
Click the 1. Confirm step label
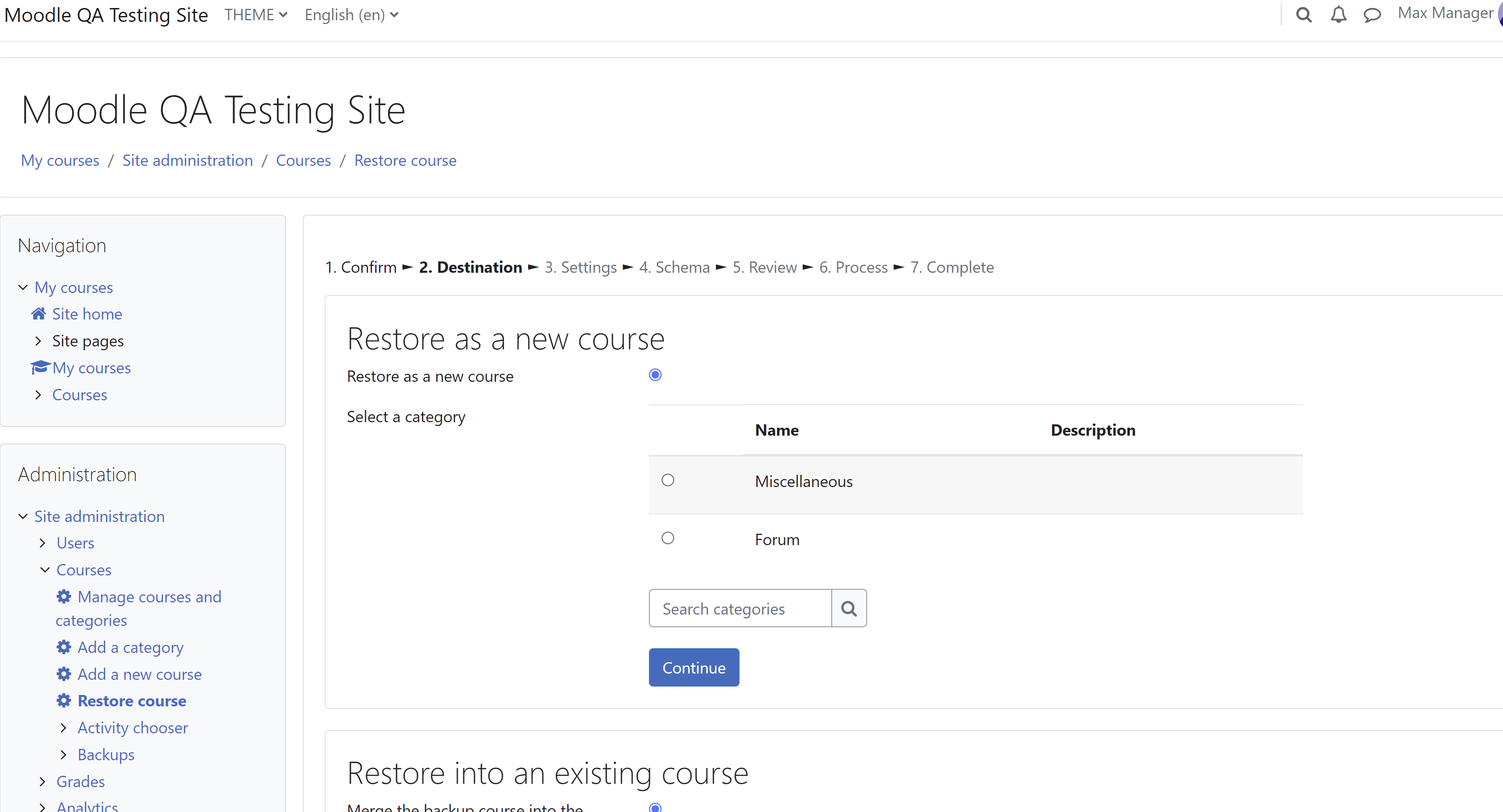(360, 267)
